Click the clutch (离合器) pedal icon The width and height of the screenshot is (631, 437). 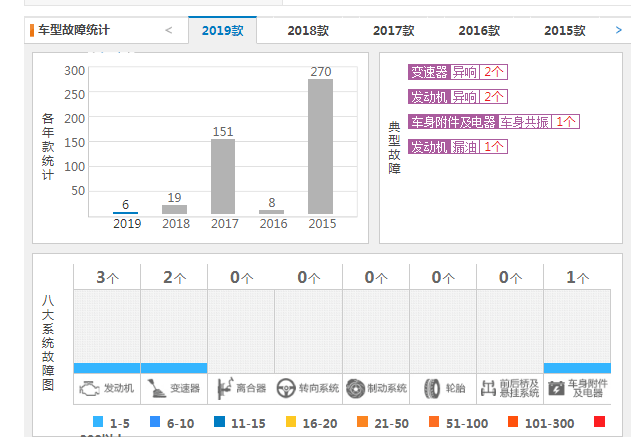(x=225, y=388)
